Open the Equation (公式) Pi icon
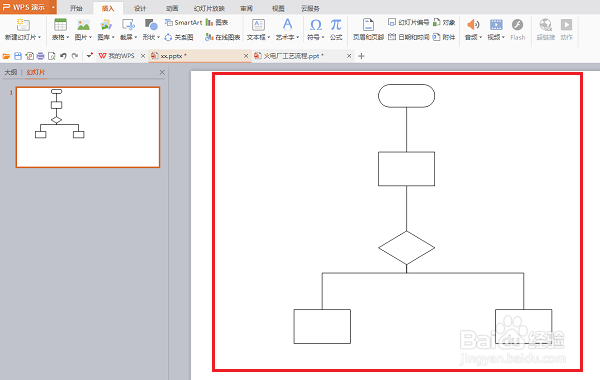This screenshot has height=380, width=600. tap(336, 25)
